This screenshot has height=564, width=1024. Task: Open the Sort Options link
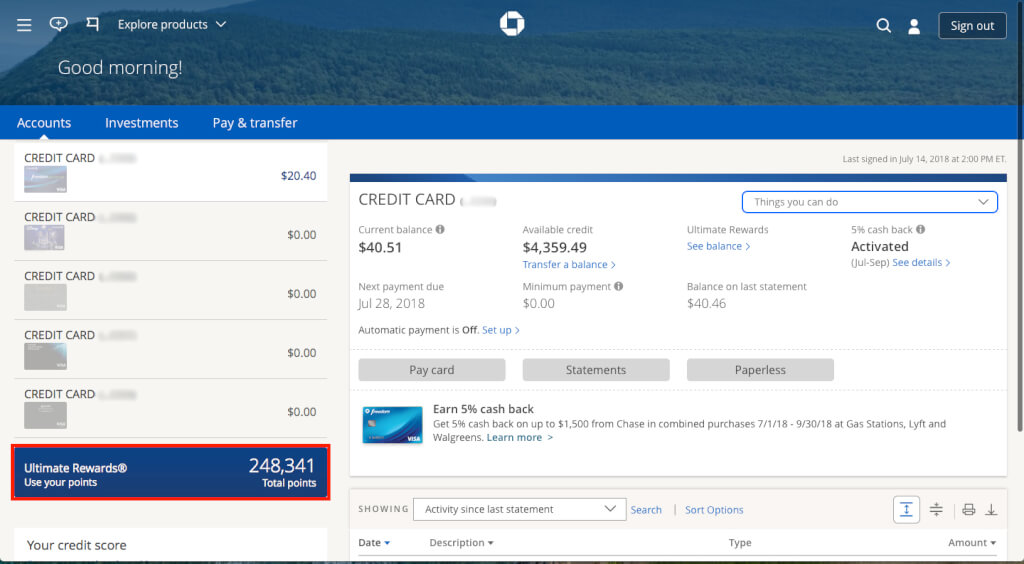pyautogui.click(x=714, y=510)
